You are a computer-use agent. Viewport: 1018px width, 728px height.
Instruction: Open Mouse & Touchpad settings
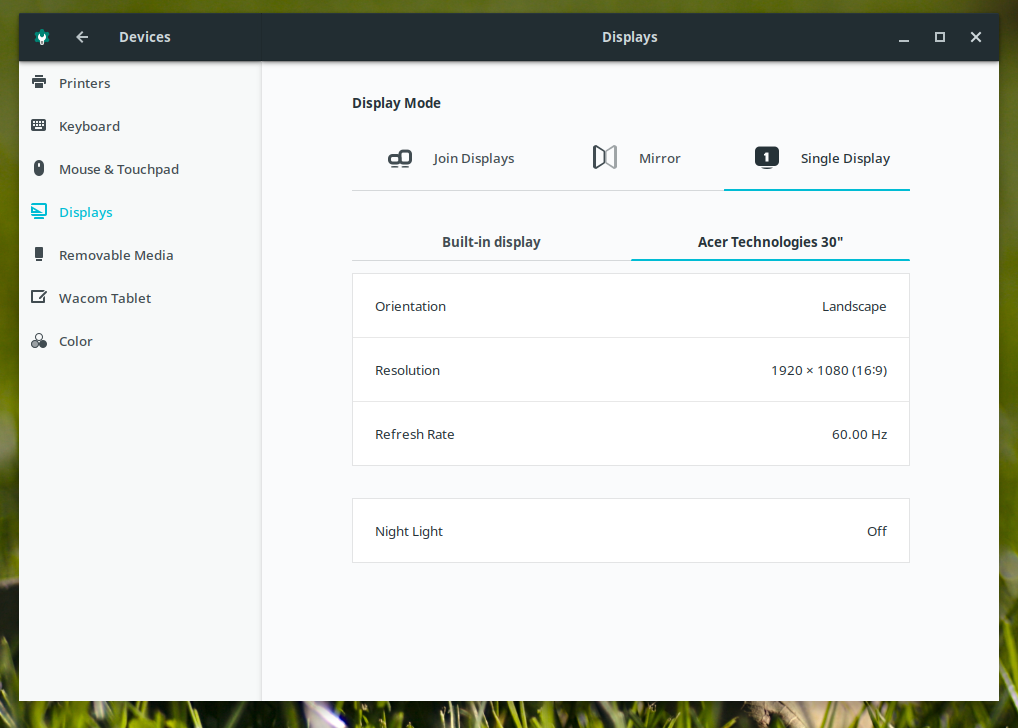coord(140,169)
